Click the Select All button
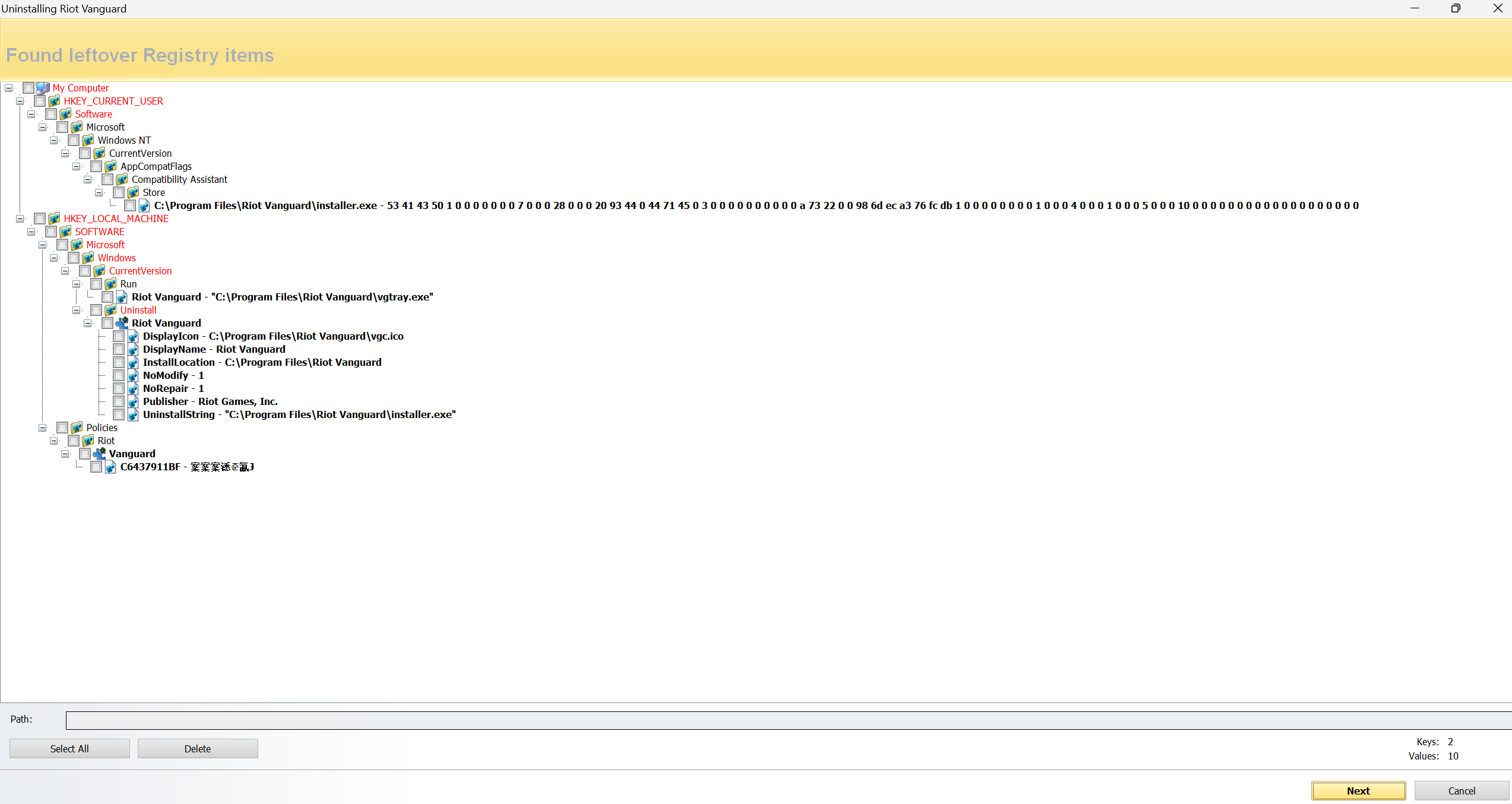 coord(69,749)
